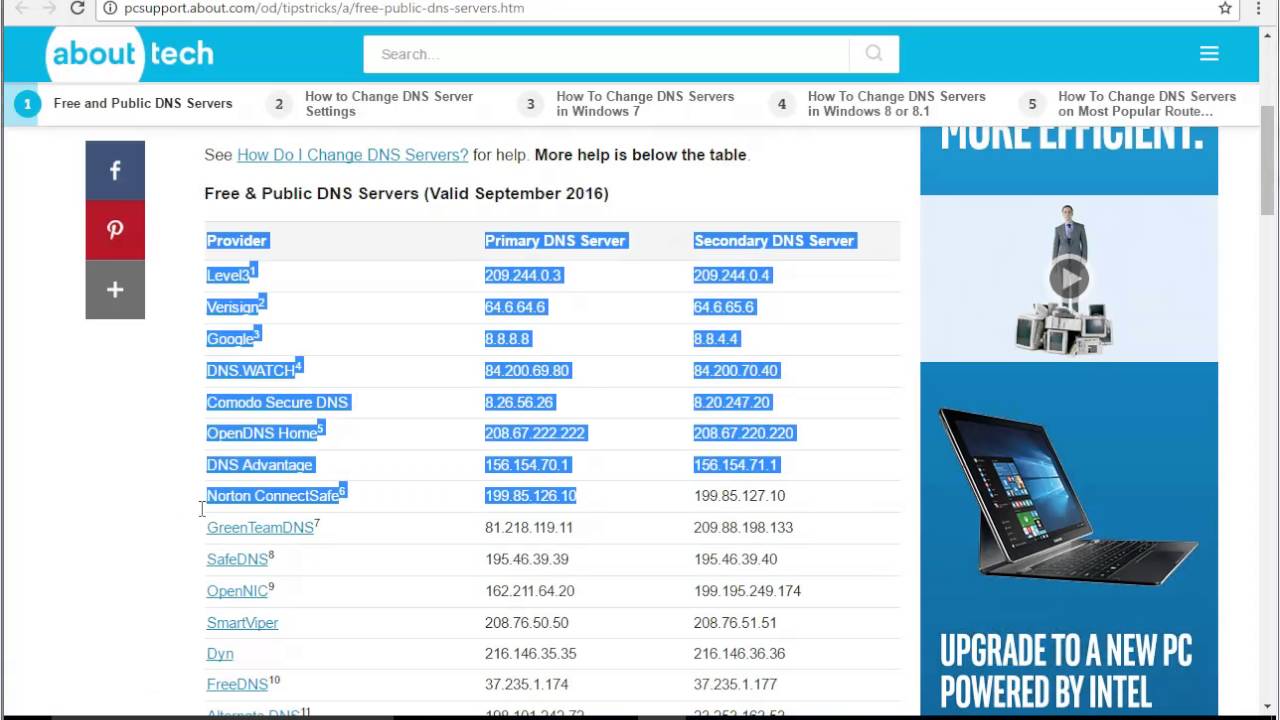
Task: Open the FreeDNS provider link
Action: point(237,685)
